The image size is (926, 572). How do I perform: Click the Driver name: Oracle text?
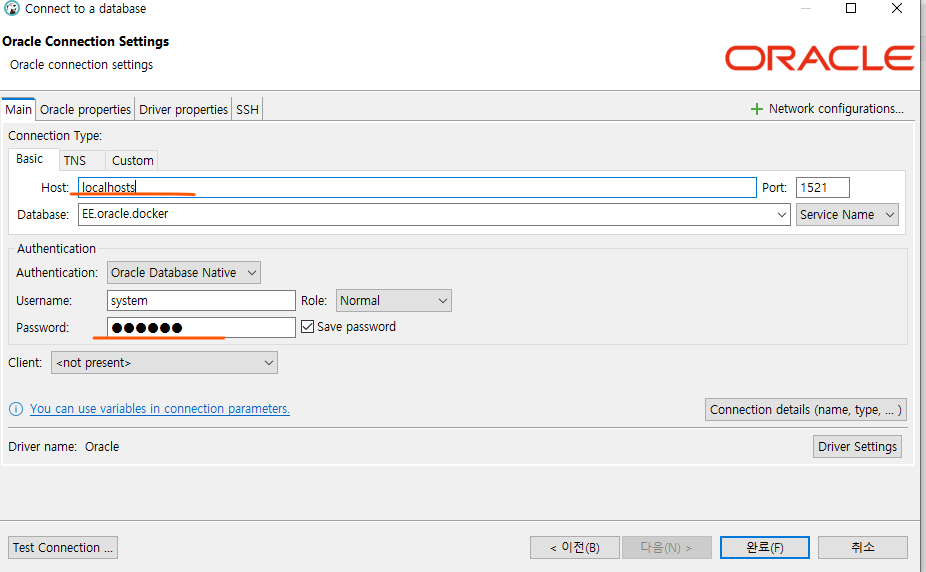click(x=64, y=447)
